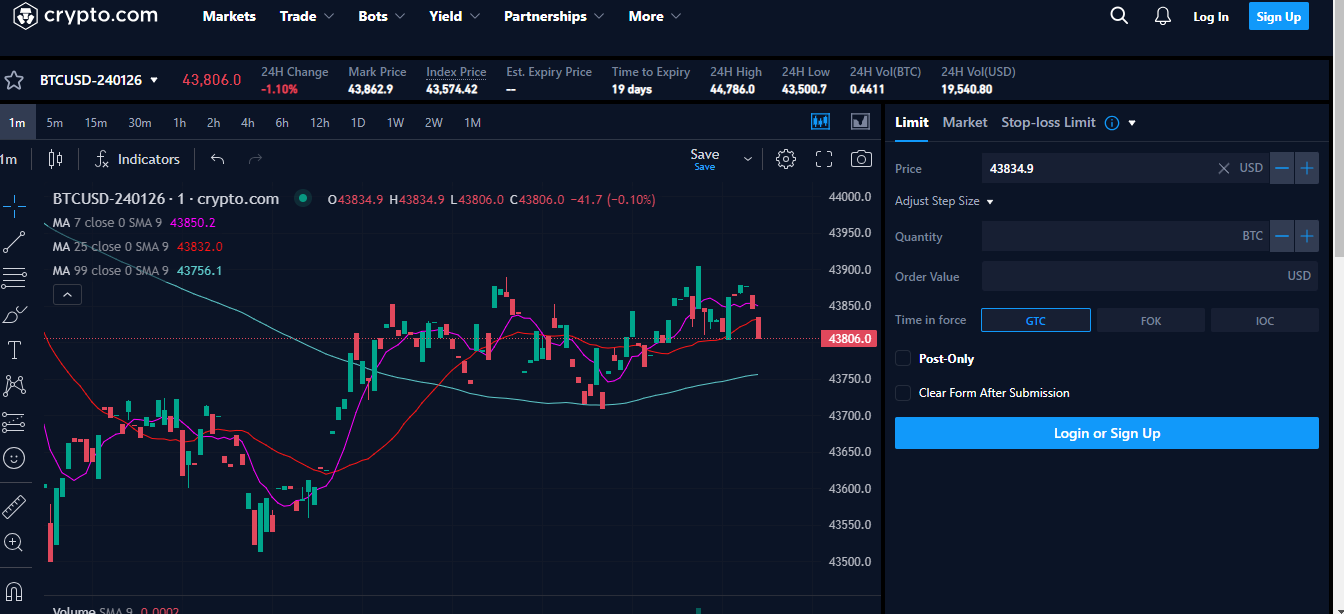The height and width of the screenshot is (614, 1344).
Task: Select the brush drawing tool
Action: click(x=14, y=315)
